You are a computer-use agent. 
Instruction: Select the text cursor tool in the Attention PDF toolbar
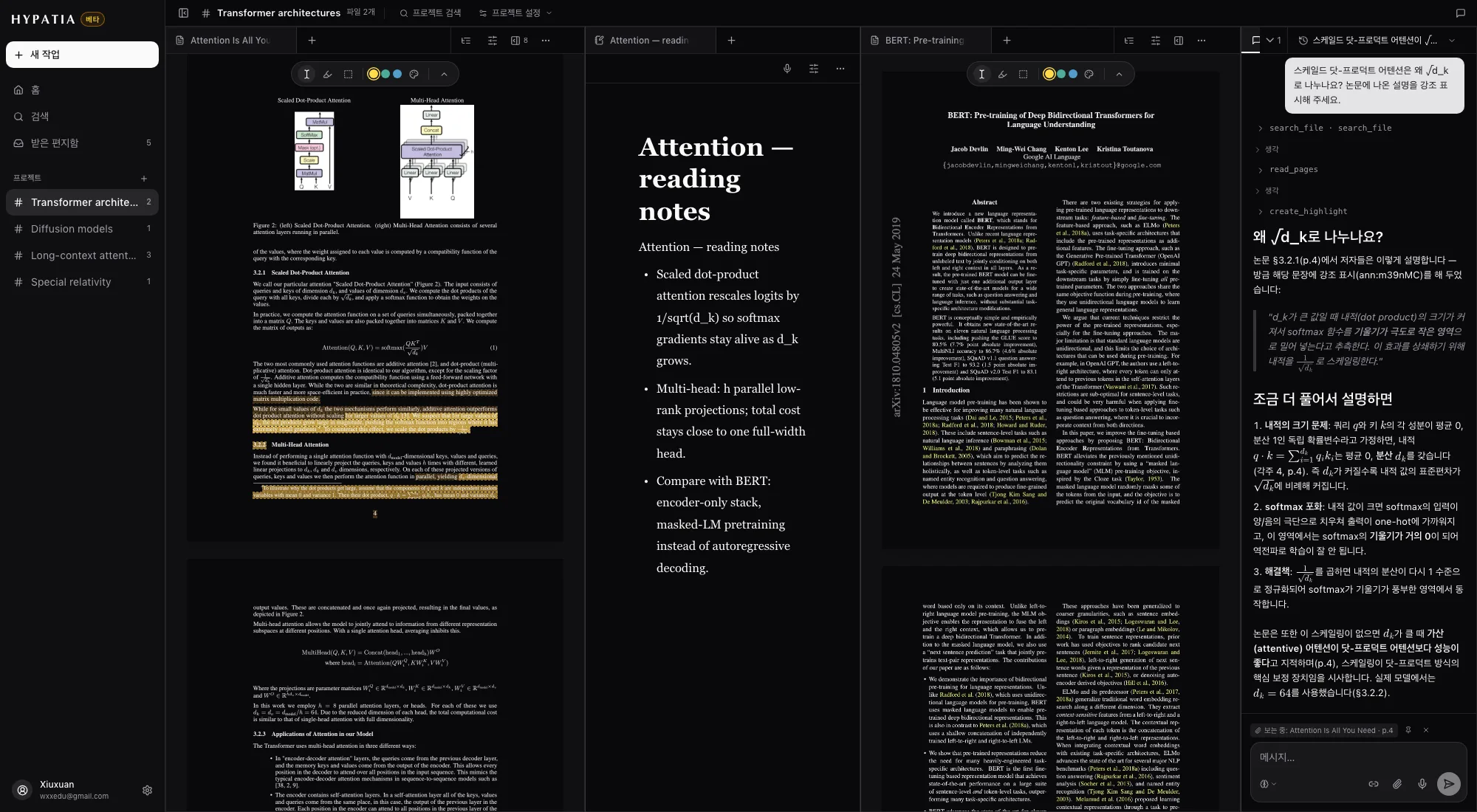[x=306, y=74]
